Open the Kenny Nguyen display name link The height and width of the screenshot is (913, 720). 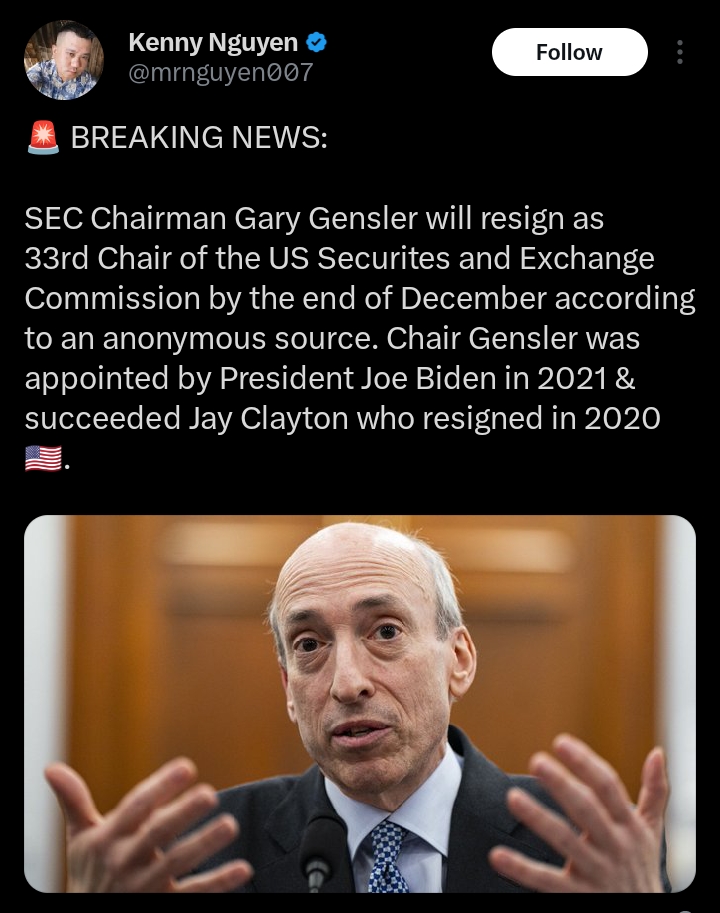tap(213, 43)
